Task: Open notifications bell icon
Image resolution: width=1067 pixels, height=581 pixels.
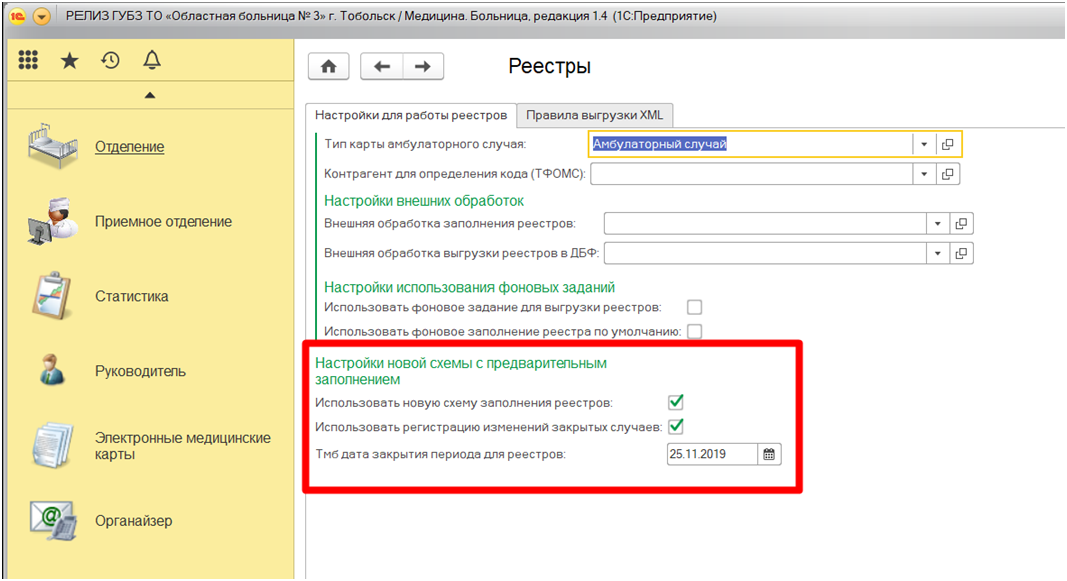Action: (152, 61)
